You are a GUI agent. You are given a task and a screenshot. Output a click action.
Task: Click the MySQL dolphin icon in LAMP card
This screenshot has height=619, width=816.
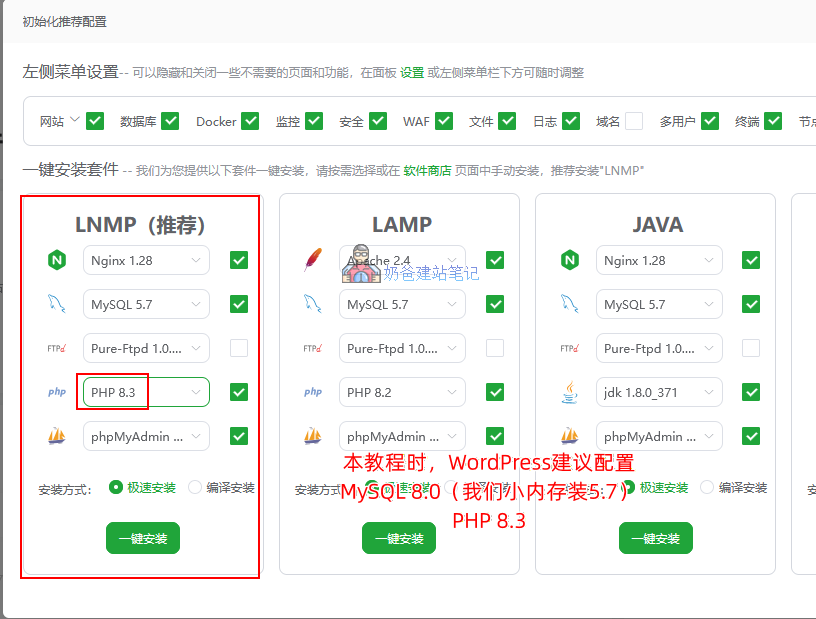[x=313, y=304]
